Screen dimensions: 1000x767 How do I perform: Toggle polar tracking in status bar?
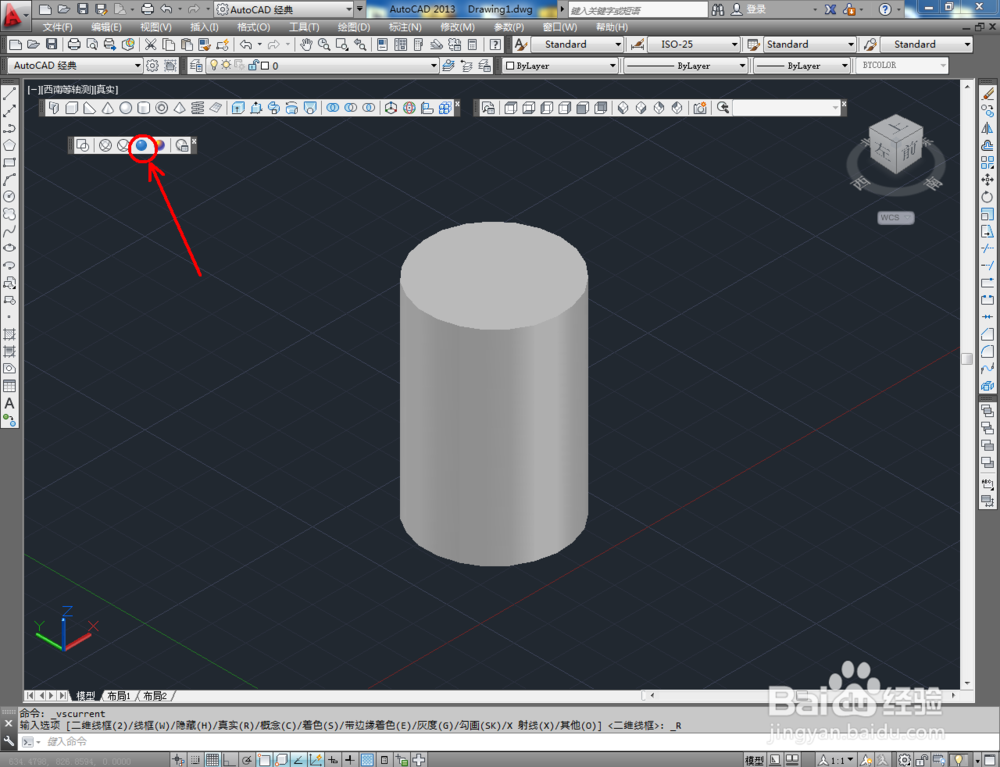[x=246, y=759]
